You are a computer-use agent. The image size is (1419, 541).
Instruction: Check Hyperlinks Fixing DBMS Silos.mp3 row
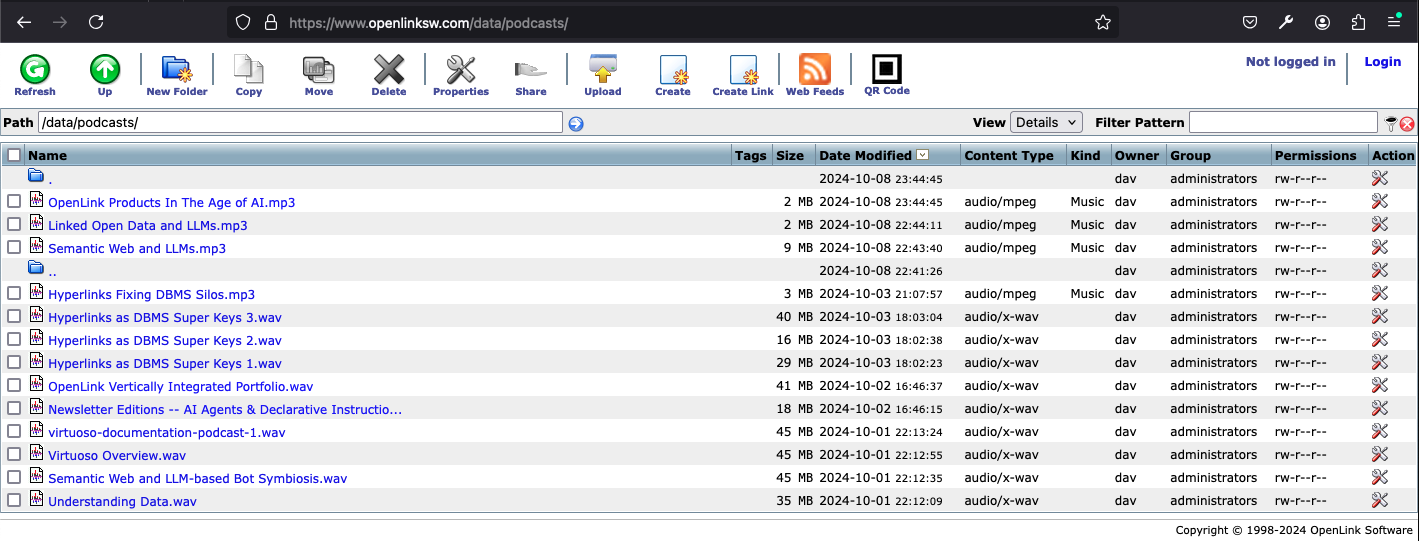14,293
